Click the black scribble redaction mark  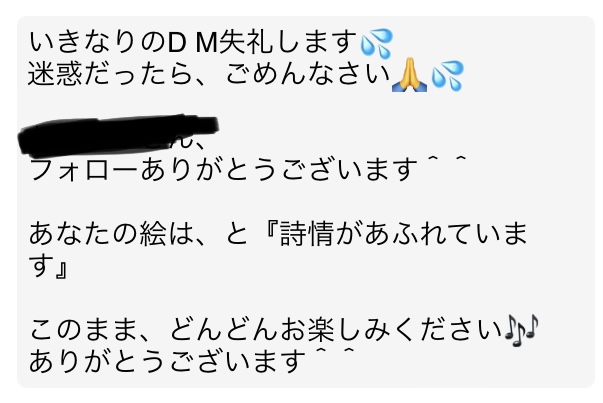click(x=118, y=135)
